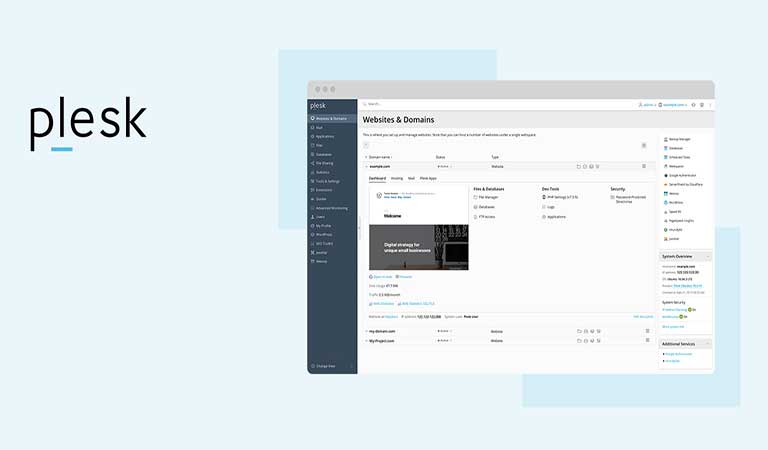Image resolution: width=768 pixels, height=450 pixels.
Task: Open Logs under Dev Tools
Action: [549, 207]
